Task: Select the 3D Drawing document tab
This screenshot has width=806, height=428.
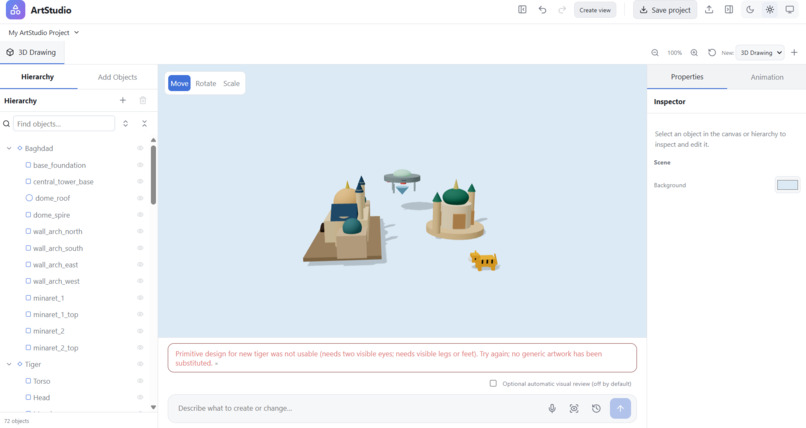Action: (x=32, y=52)
